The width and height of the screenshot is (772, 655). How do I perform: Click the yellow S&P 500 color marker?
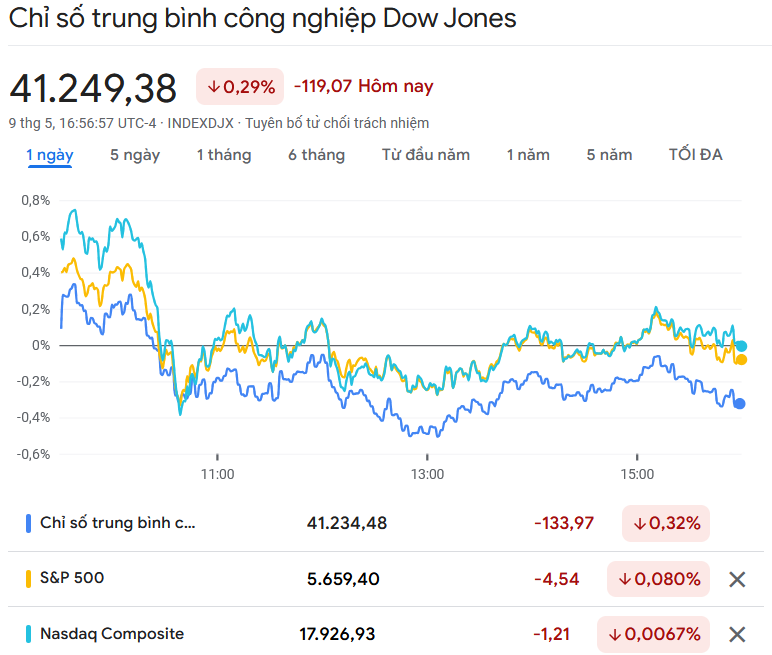click(29, 578)
